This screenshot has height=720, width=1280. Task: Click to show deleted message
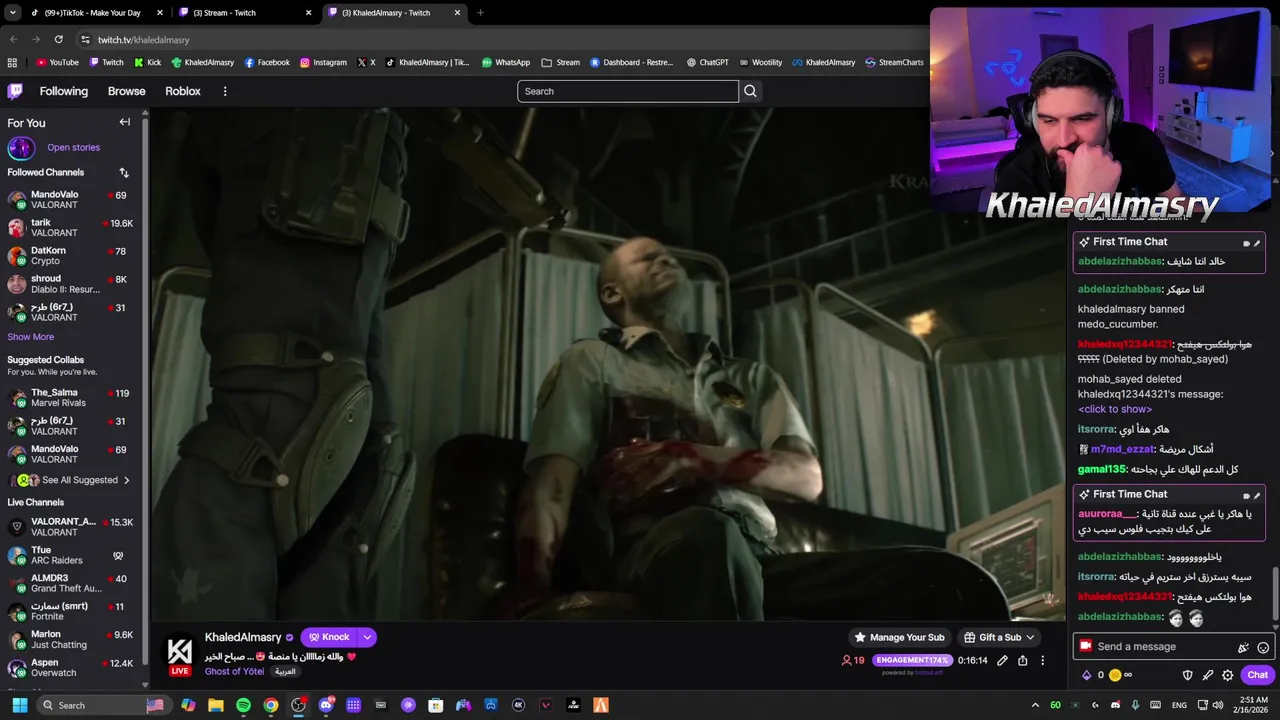1115,409
